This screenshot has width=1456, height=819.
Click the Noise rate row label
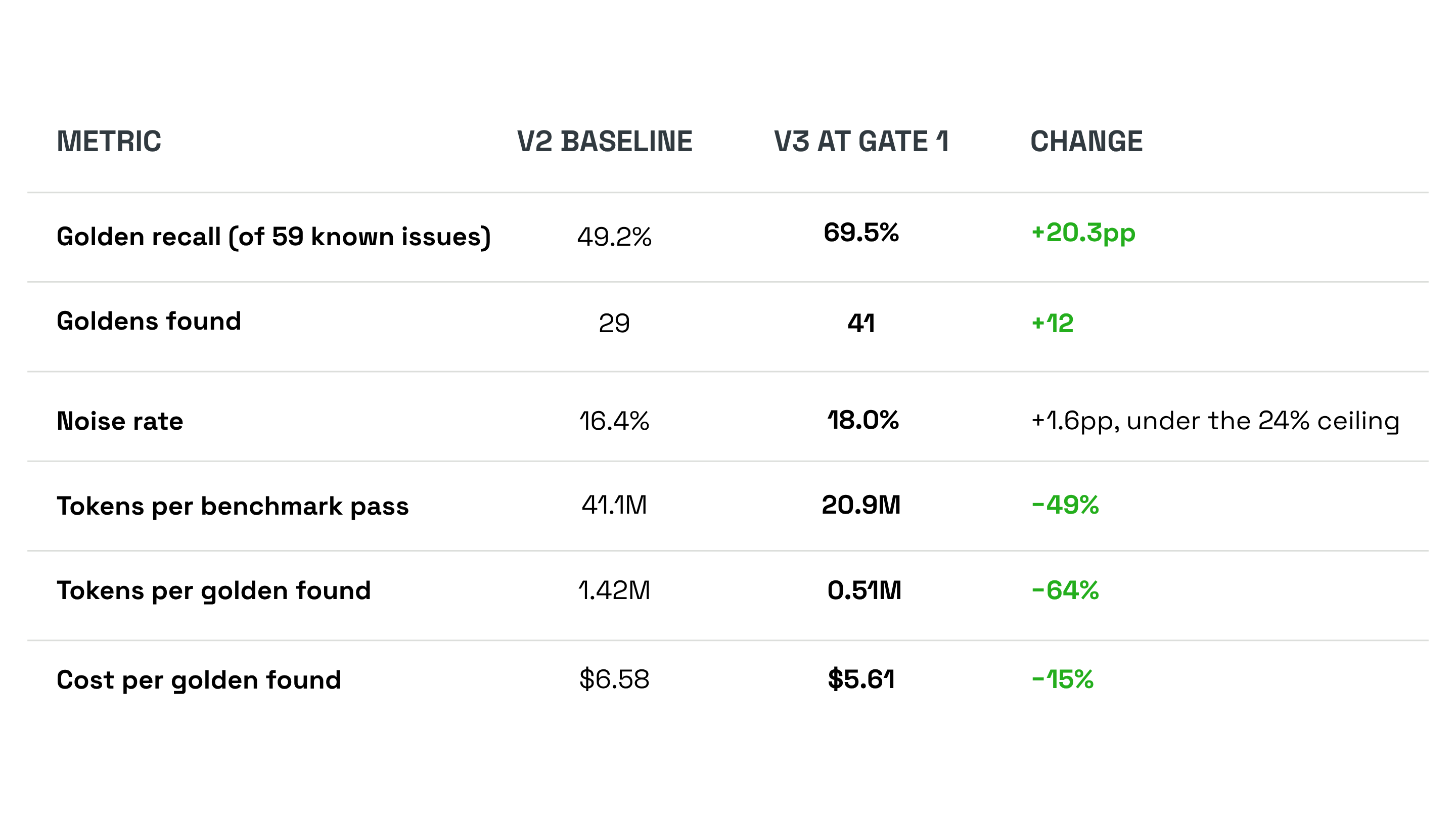[x=120, y=421]
